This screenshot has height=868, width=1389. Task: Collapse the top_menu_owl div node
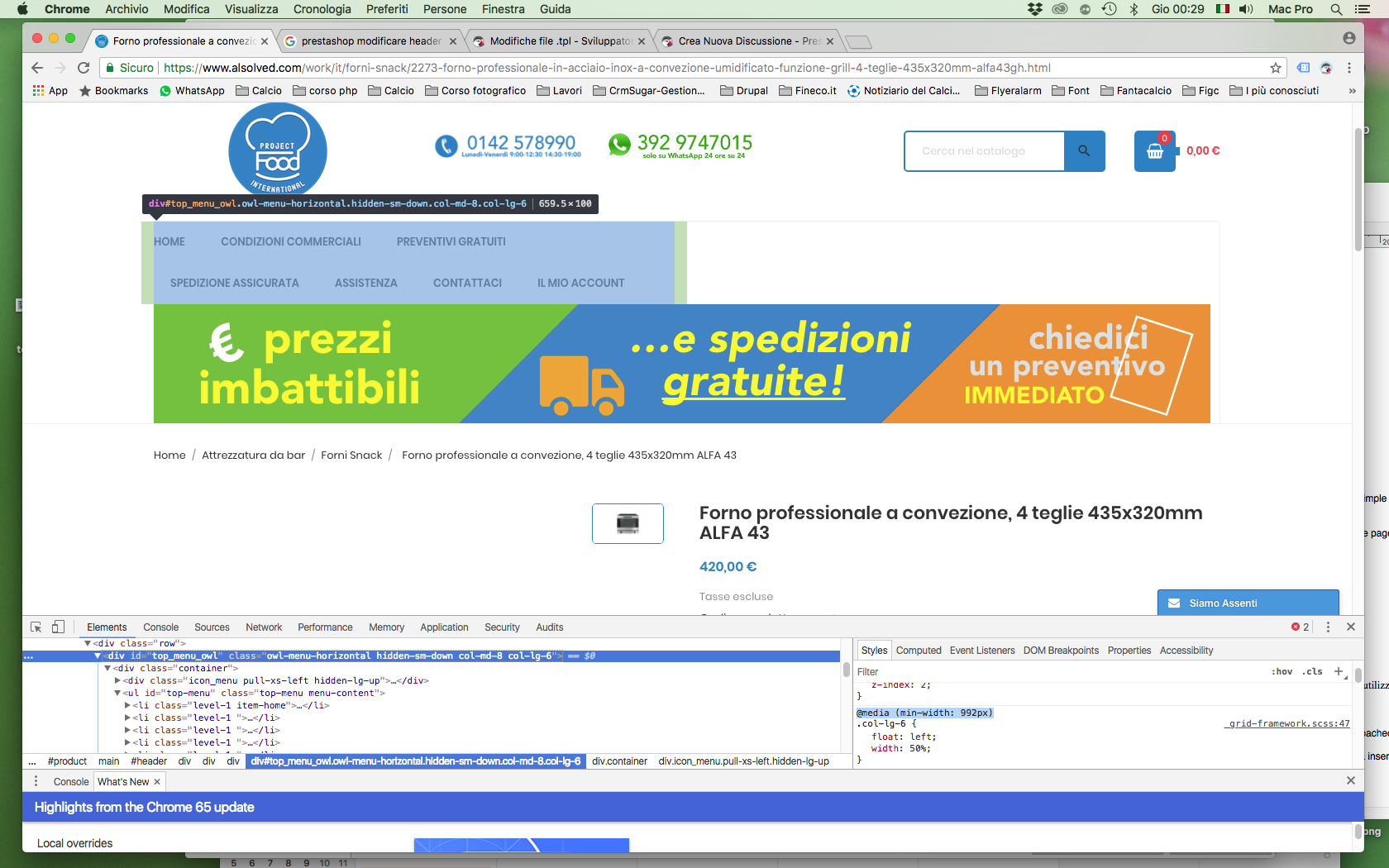98,656
